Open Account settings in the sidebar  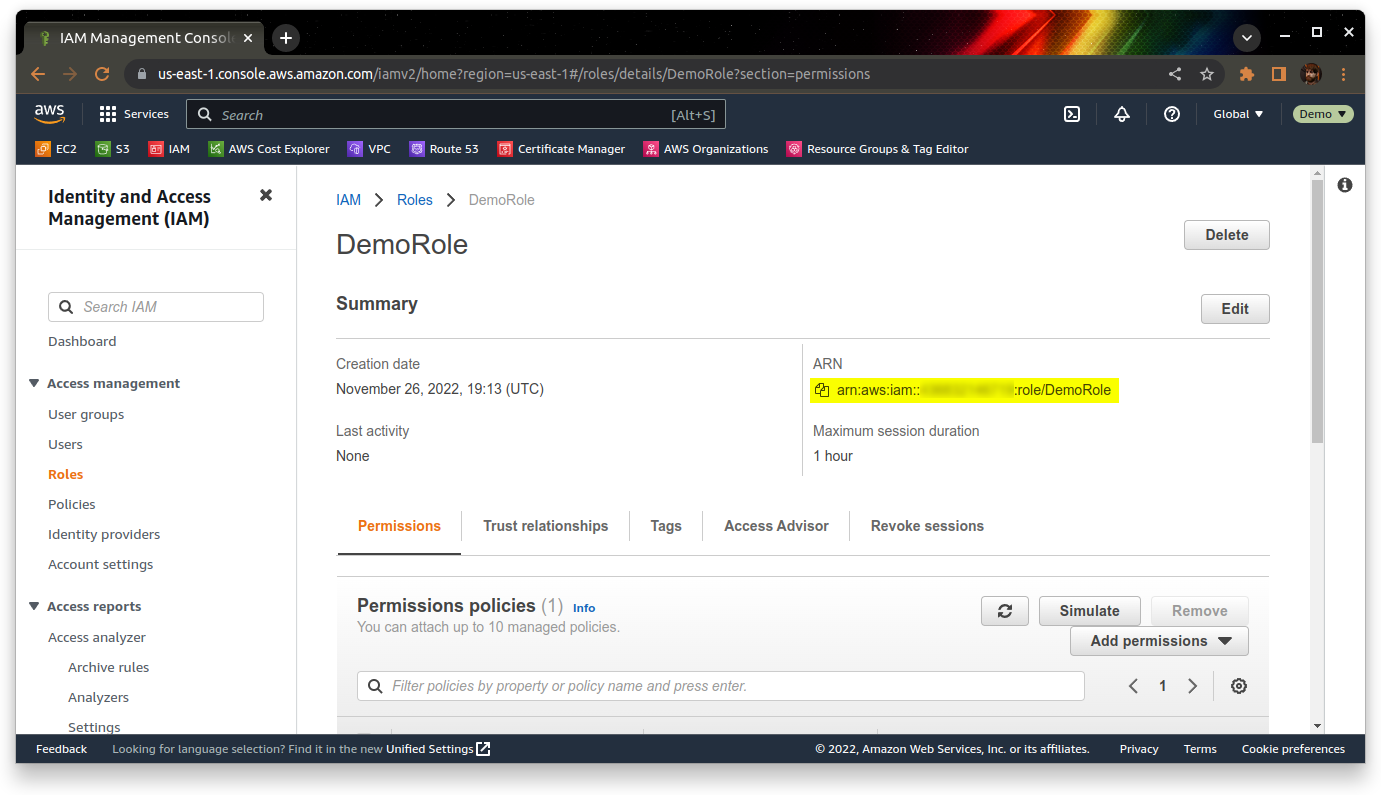coord(101,564)
